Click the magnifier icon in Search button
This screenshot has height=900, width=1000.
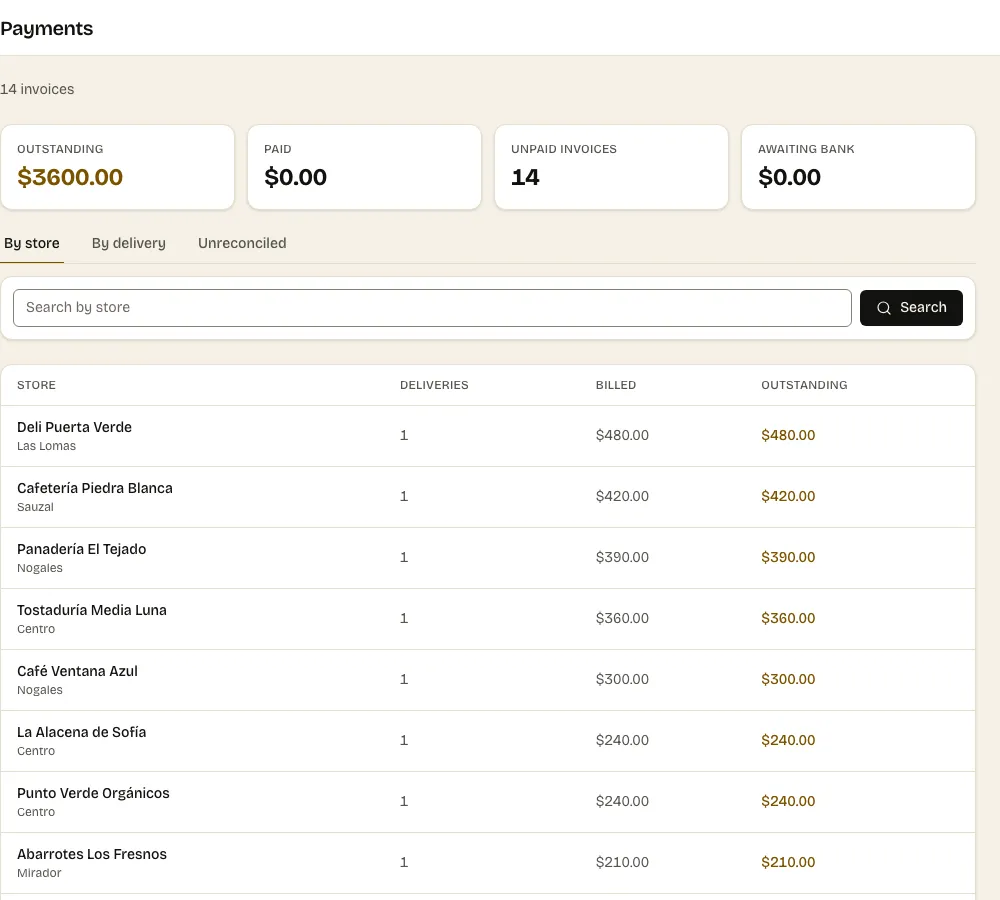click(x=883, y=308)
